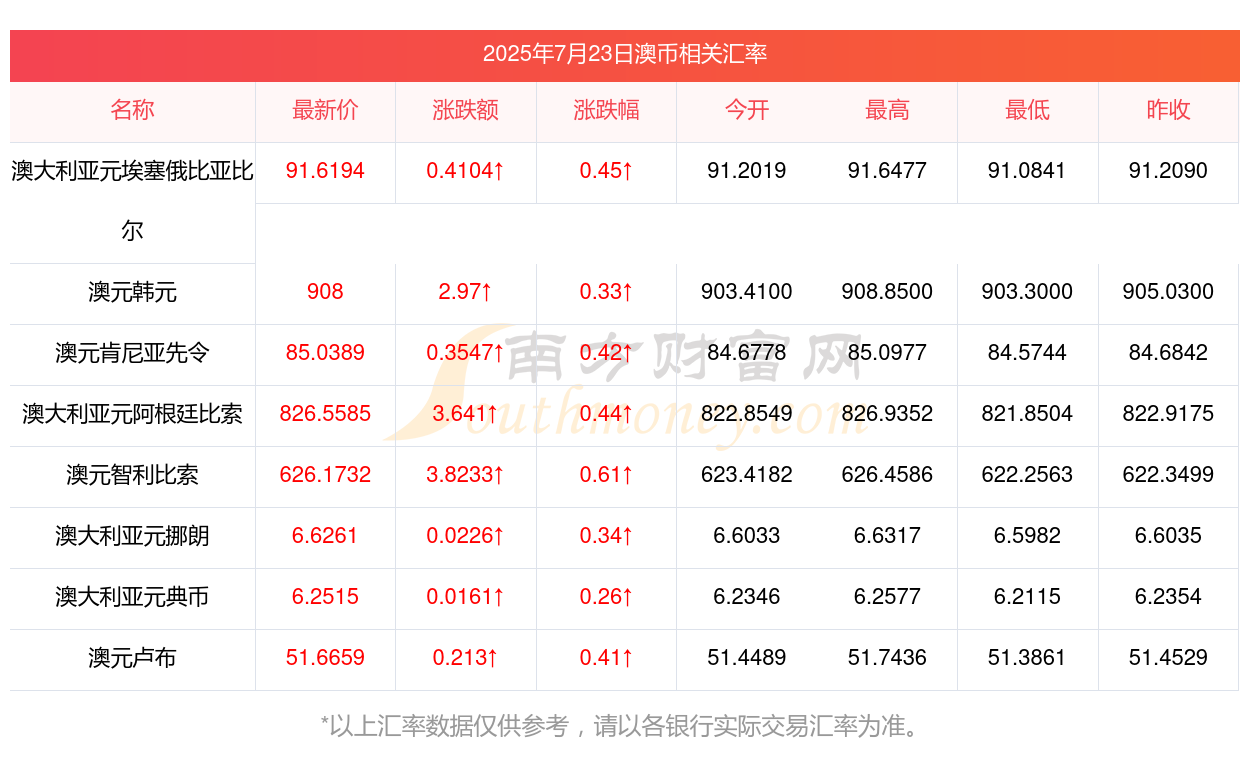The width and height of the screenshot is (1250, 757).
Task: Select the latest price 91.6194
Action: tap(325, 171)
